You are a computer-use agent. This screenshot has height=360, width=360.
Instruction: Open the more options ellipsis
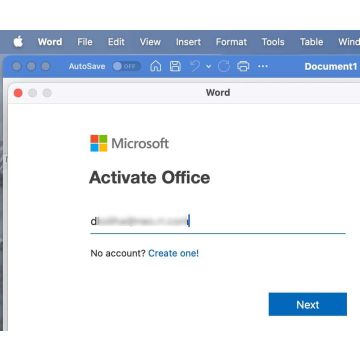coord(263,66)
